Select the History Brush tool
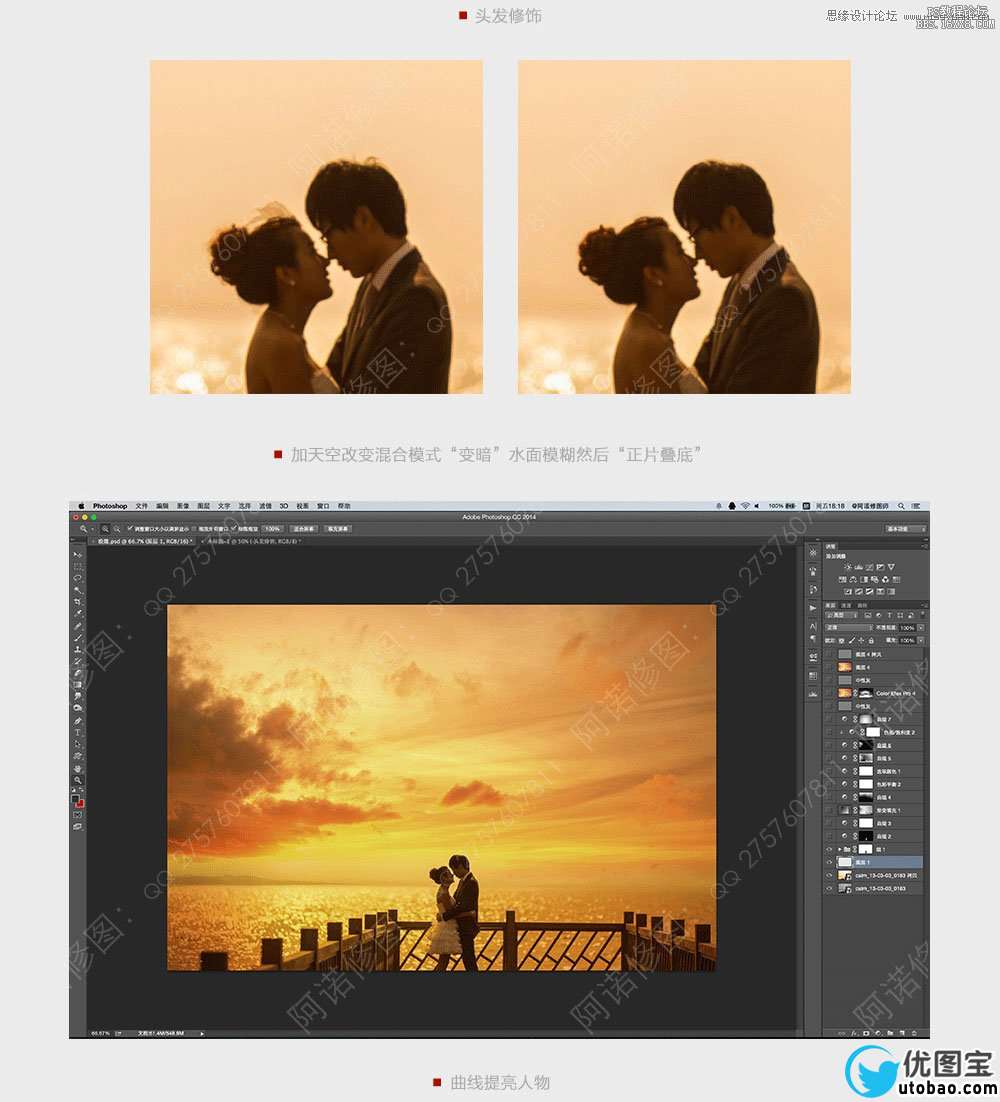The height and width of the screenshot is (1102, 1000). tap(77, 661)
